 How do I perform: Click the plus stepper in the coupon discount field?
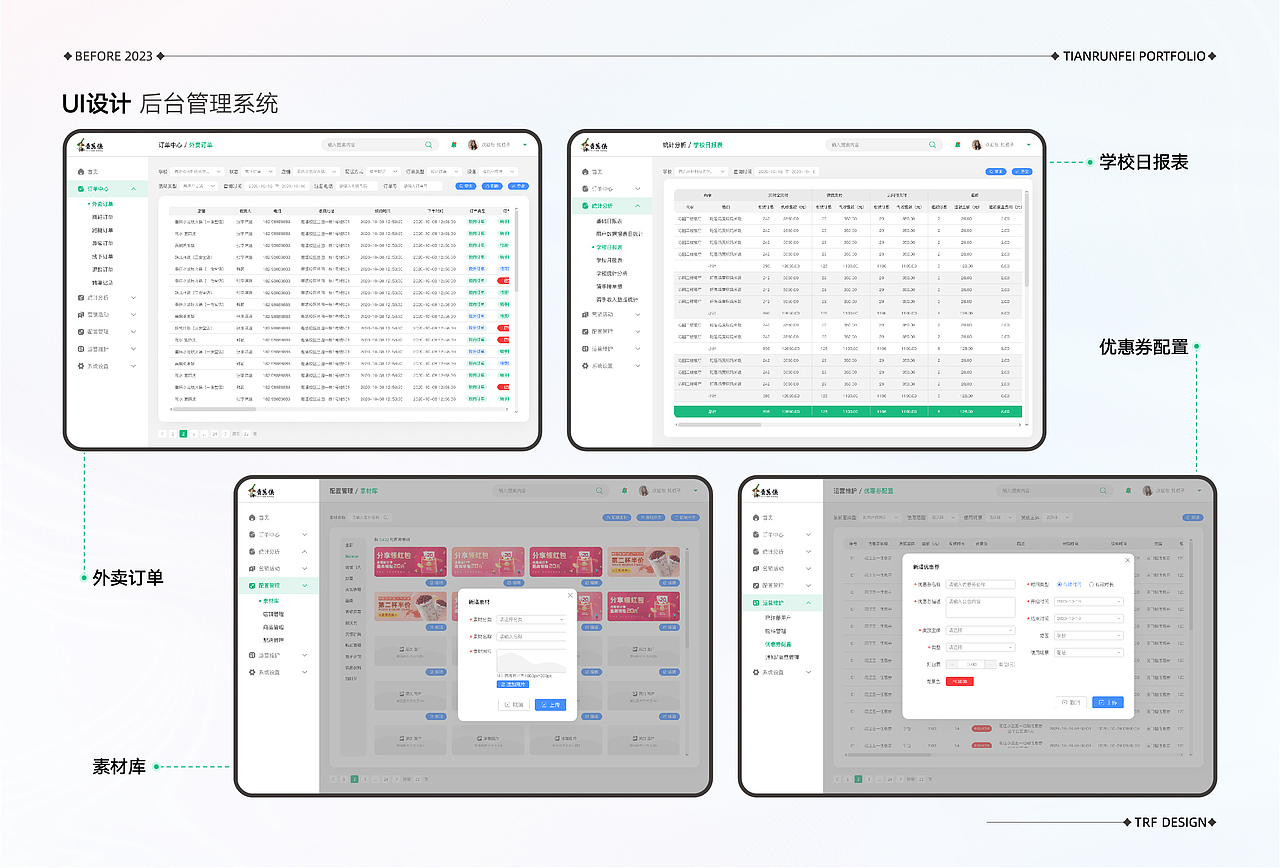coord(990,664)
